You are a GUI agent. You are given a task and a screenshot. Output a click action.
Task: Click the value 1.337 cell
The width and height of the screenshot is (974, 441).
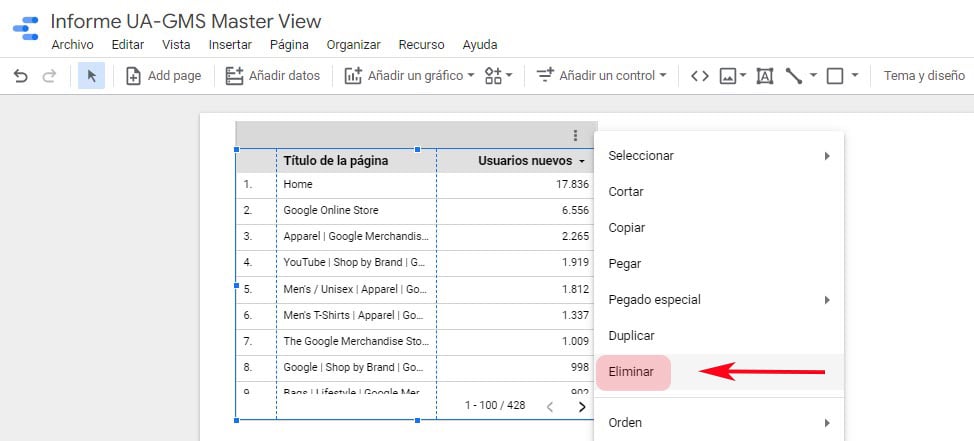pos(575,316)
